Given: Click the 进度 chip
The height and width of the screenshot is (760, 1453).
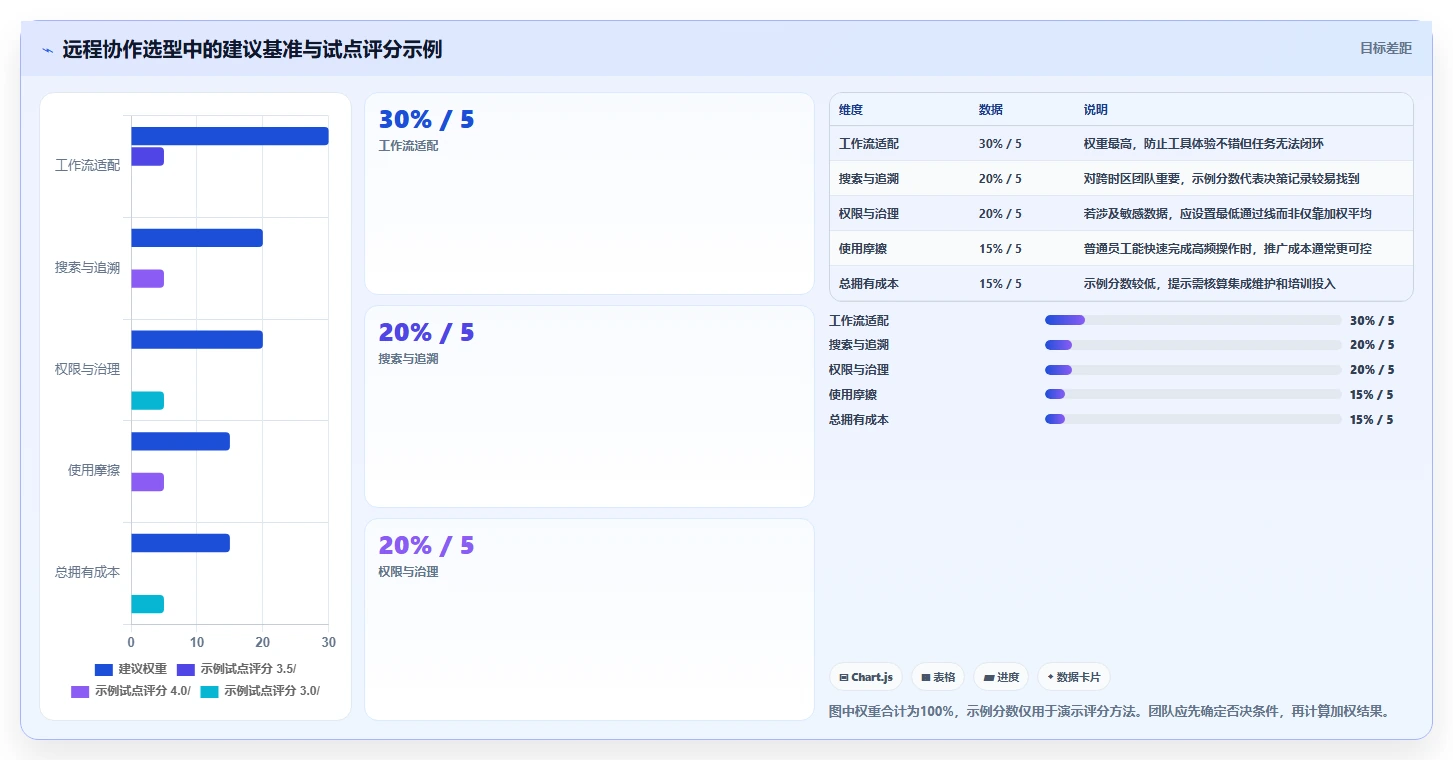Looking at the screenshot, I should (1001, 677).
